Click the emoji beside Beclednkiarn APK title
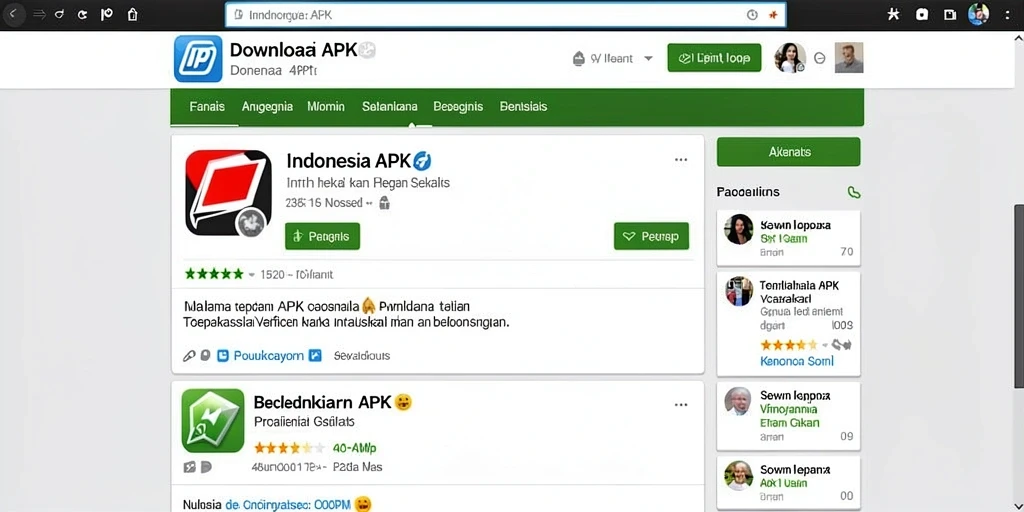This screenshot has width=1024, height=512. [404, 402]
